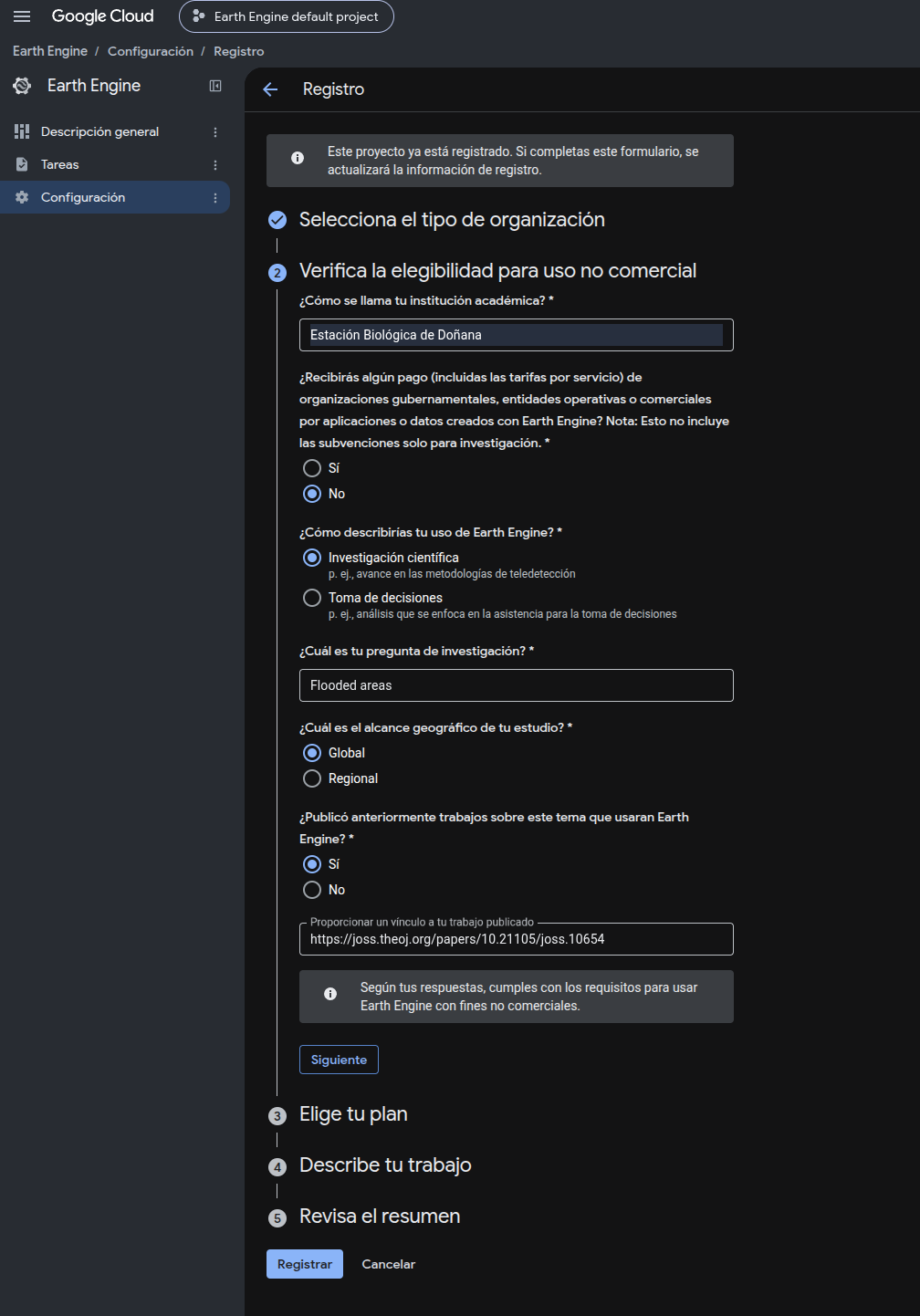Select Sí for previously published work
The image size is (920, 1316).
pyautogui.click(x=312, y=864)
